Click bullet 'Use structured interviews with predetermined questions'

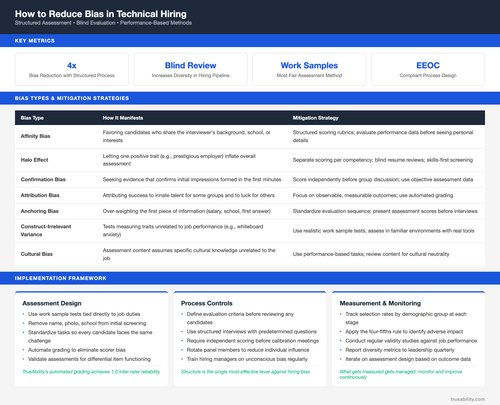[252, 332]
